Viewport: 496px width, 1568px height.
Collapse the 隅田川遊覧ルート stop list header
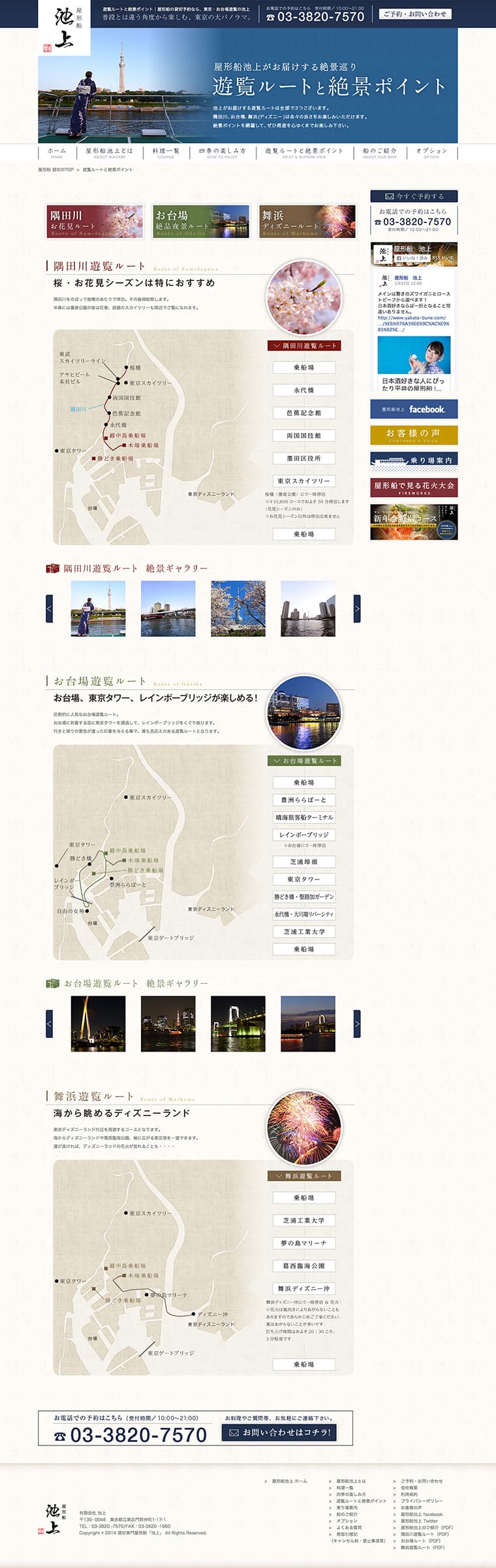tap(304, 346)
